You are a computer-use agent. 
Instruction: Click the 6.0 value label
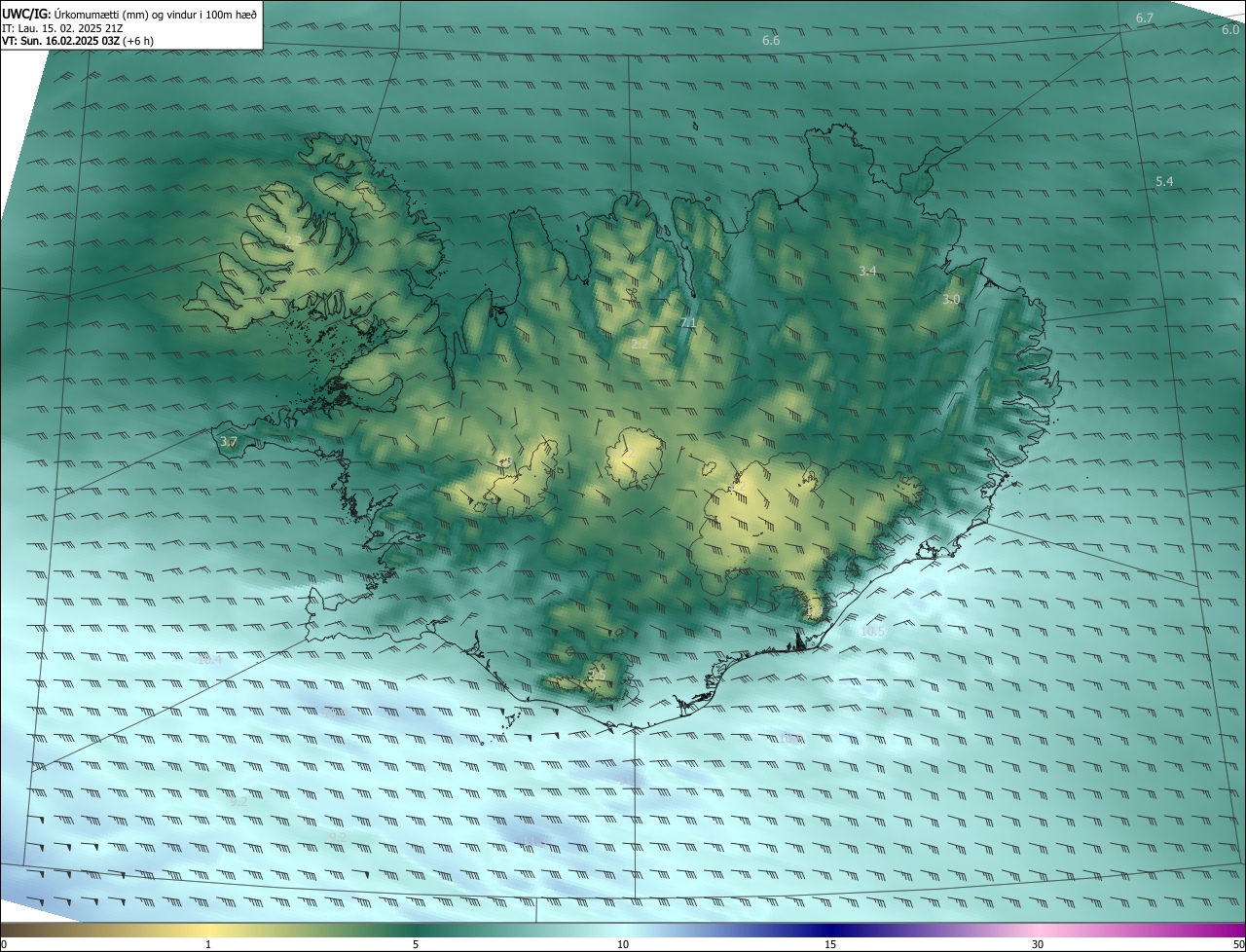click(x=1230, y=29)
